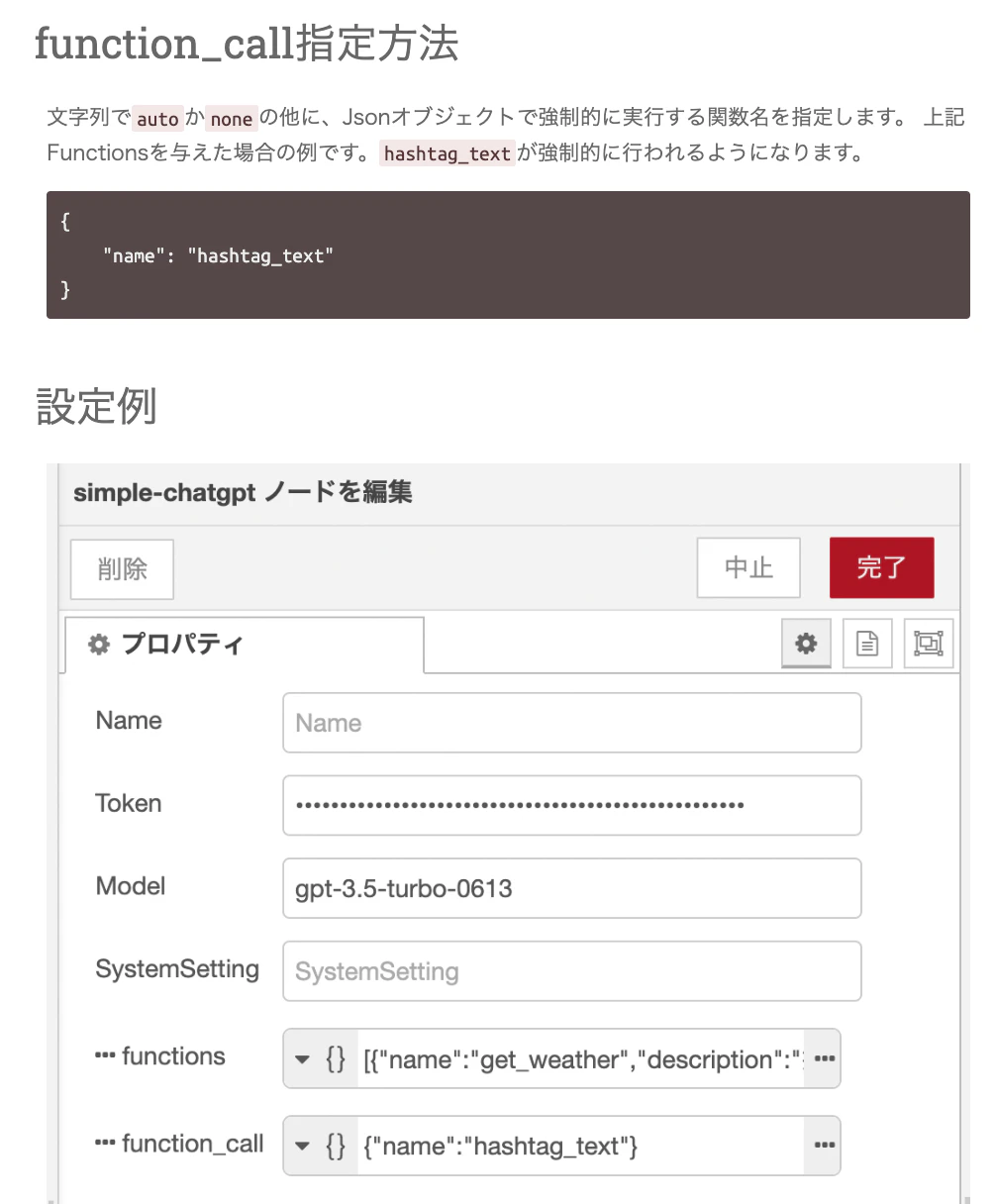996x1204 pixels.
Task: Click the functions label
Action: [x=159, y=1056]
